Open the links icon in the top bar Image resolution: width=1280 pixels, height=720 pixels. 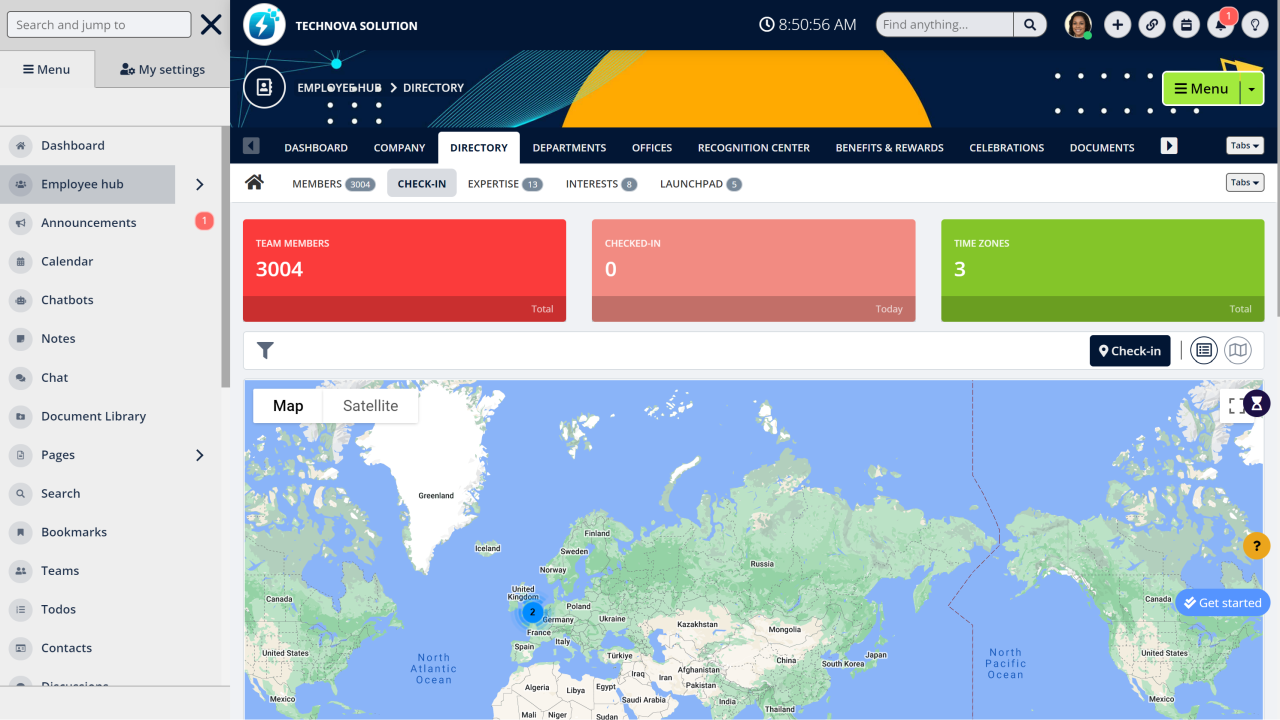[1152, 24]
